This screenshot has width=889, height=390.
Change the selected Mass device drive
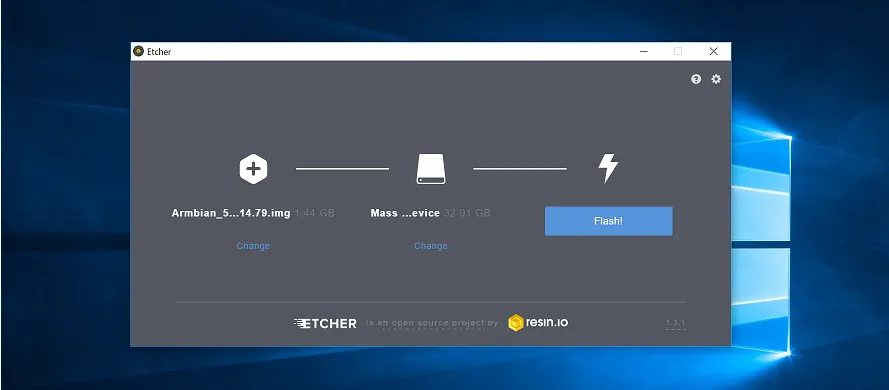431,246
